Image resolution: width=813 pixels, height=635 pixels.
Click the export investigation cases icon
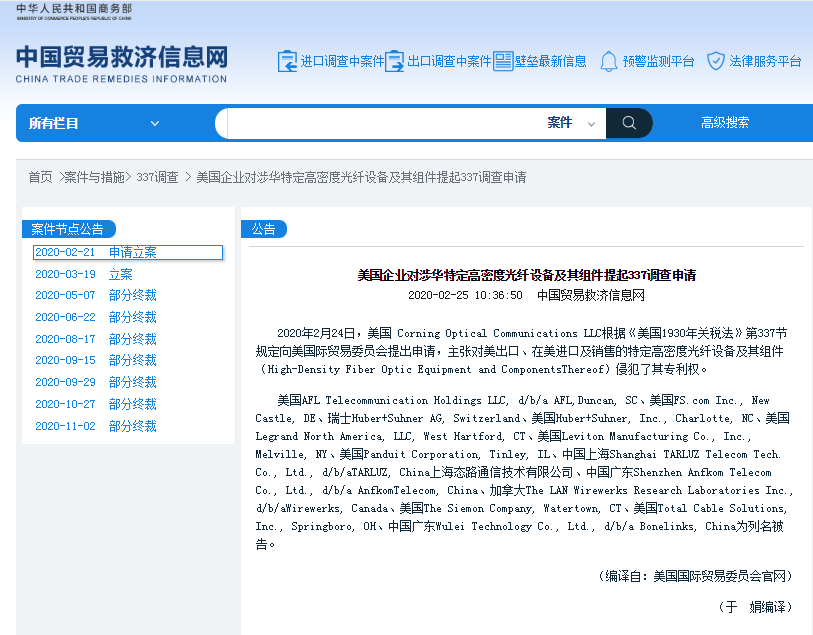click(x=395, y=61)
